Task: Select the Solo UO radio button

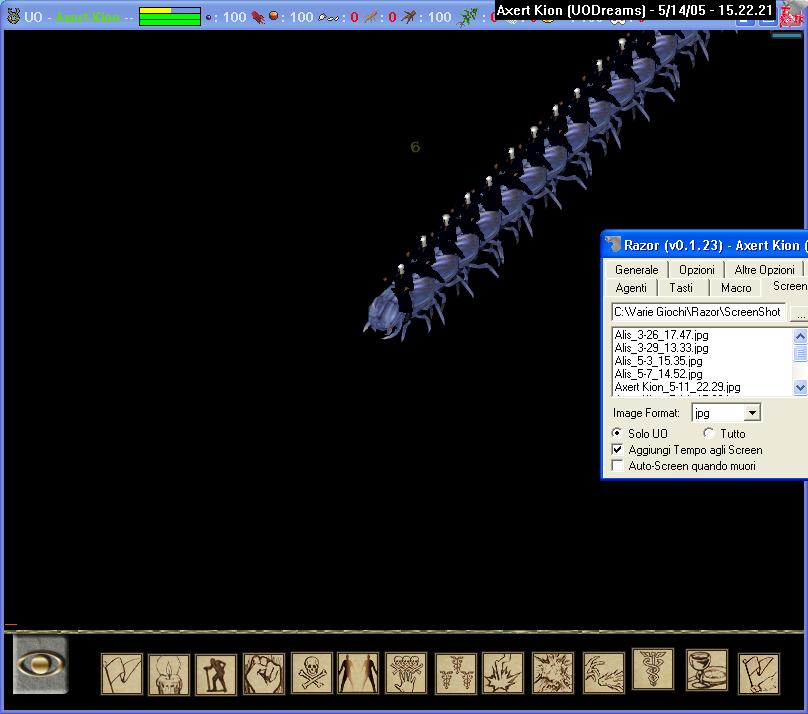Action: [617, 433]
